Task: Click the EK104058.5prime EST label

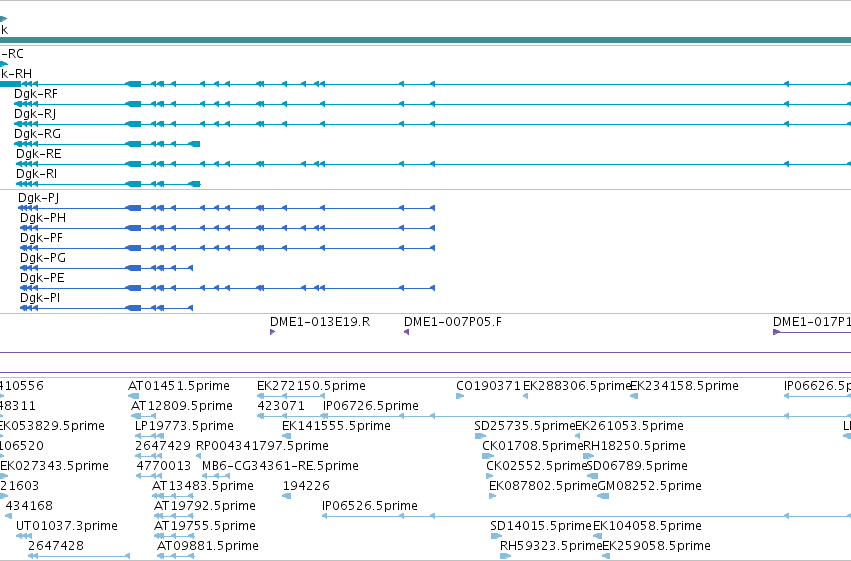Action: pos(647,526)
